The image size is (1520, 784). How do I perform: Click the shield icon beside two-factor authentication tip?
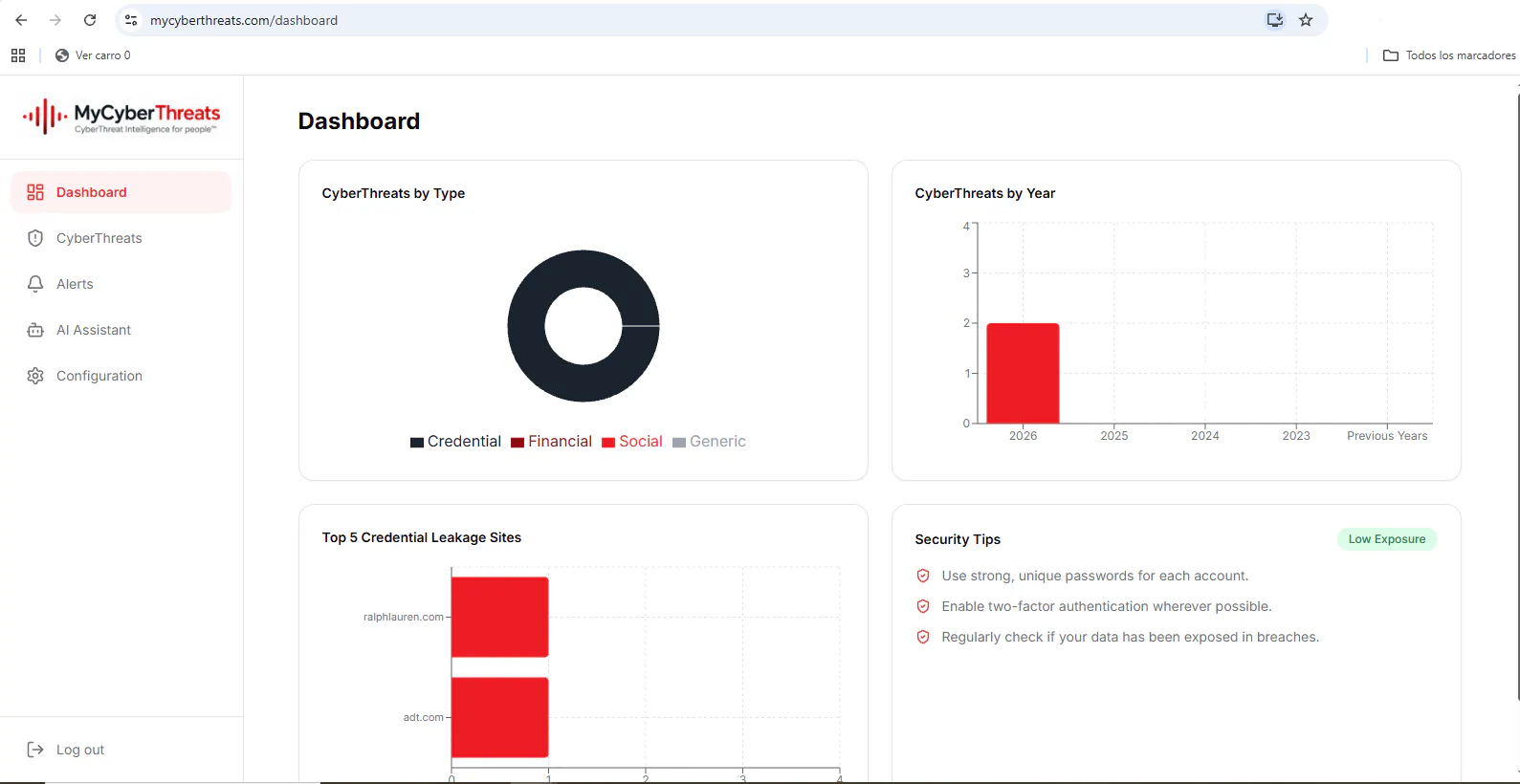point(923,606)
